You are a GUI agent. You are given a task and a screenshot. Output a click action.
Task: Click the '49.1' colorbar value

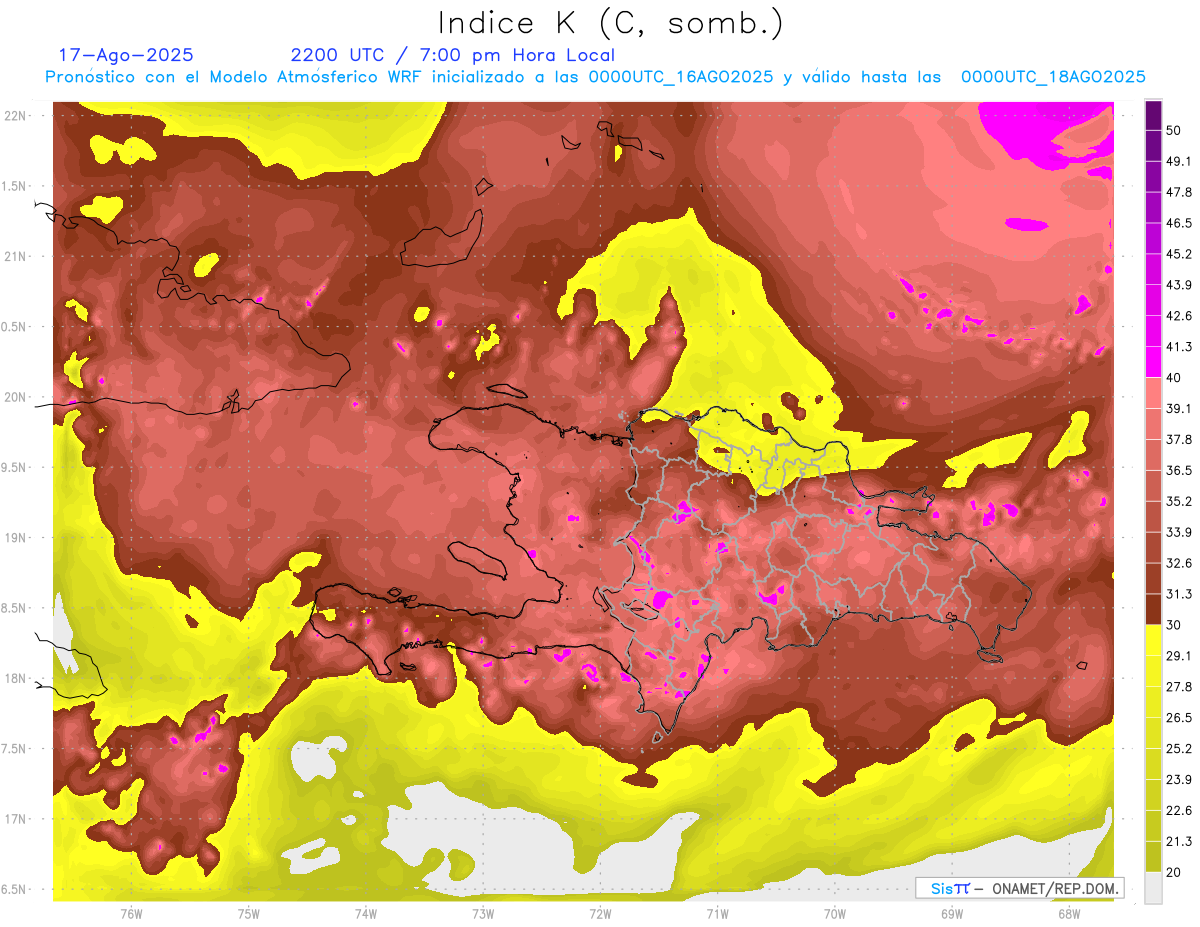pyautogui.click(x=1180, y=161)
